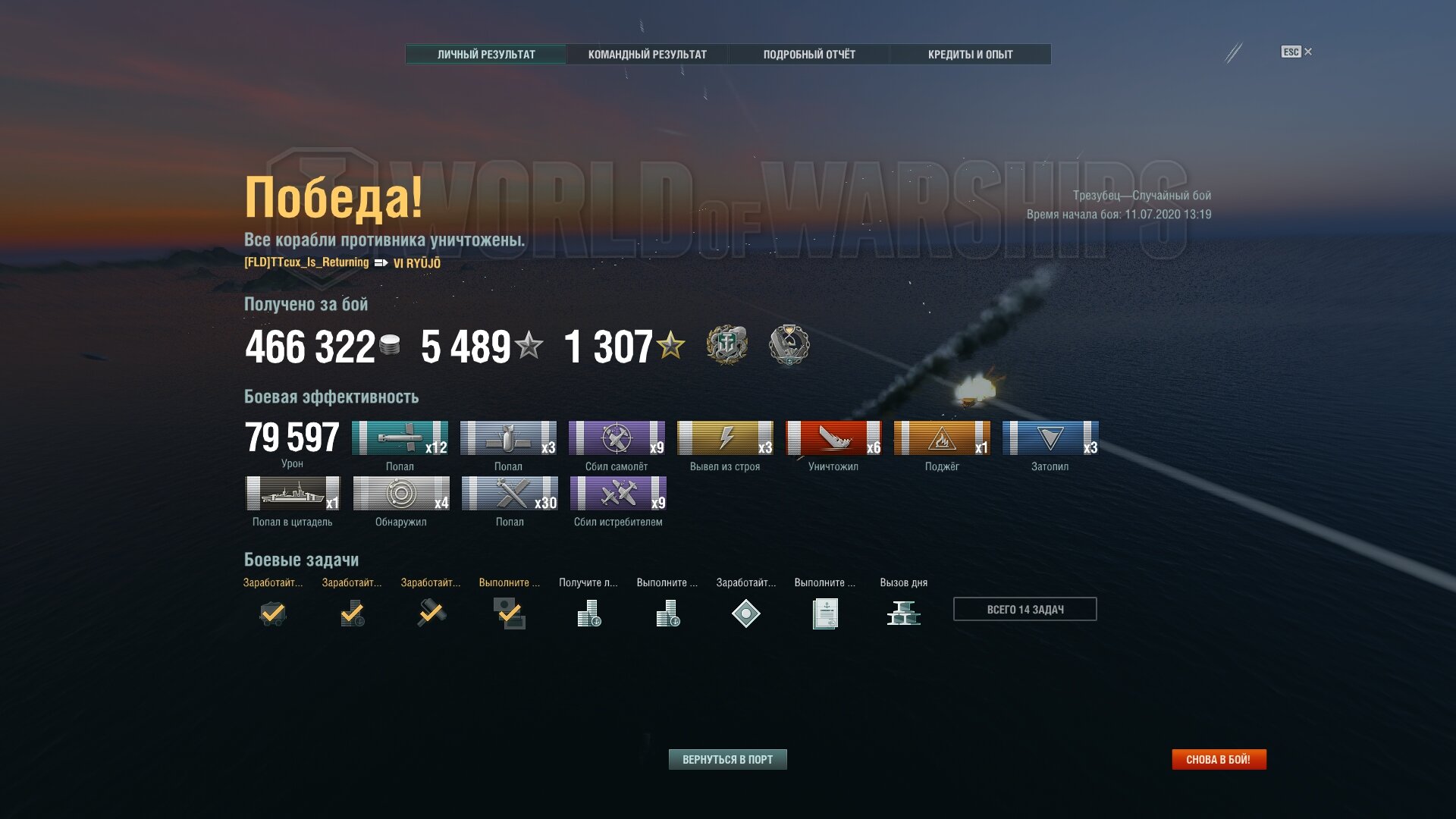Expand the Всего 14 задач list
The image size is (1456, 819).
1025,609
